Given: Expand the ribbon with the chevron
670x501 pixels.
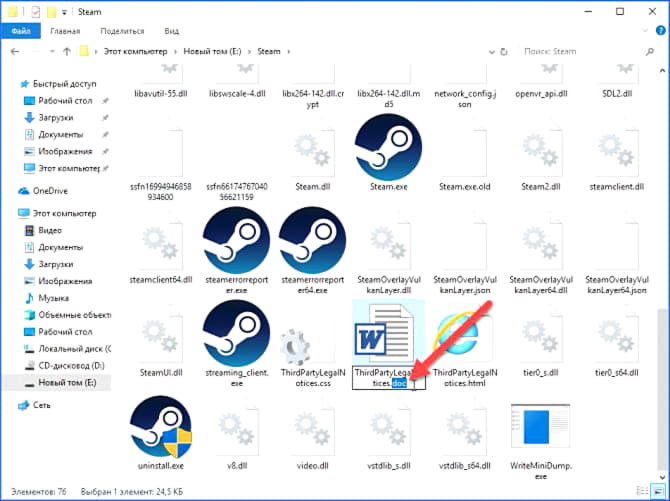Looking at the screenshot, I should 645,31.
